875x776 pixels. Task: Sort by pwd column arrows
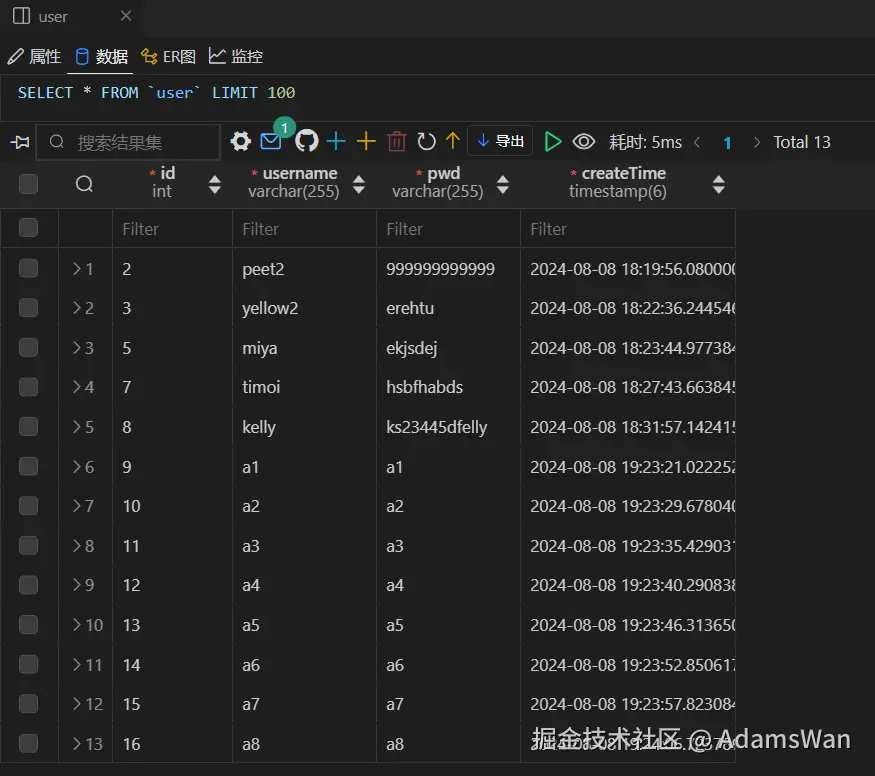point(503,184)
